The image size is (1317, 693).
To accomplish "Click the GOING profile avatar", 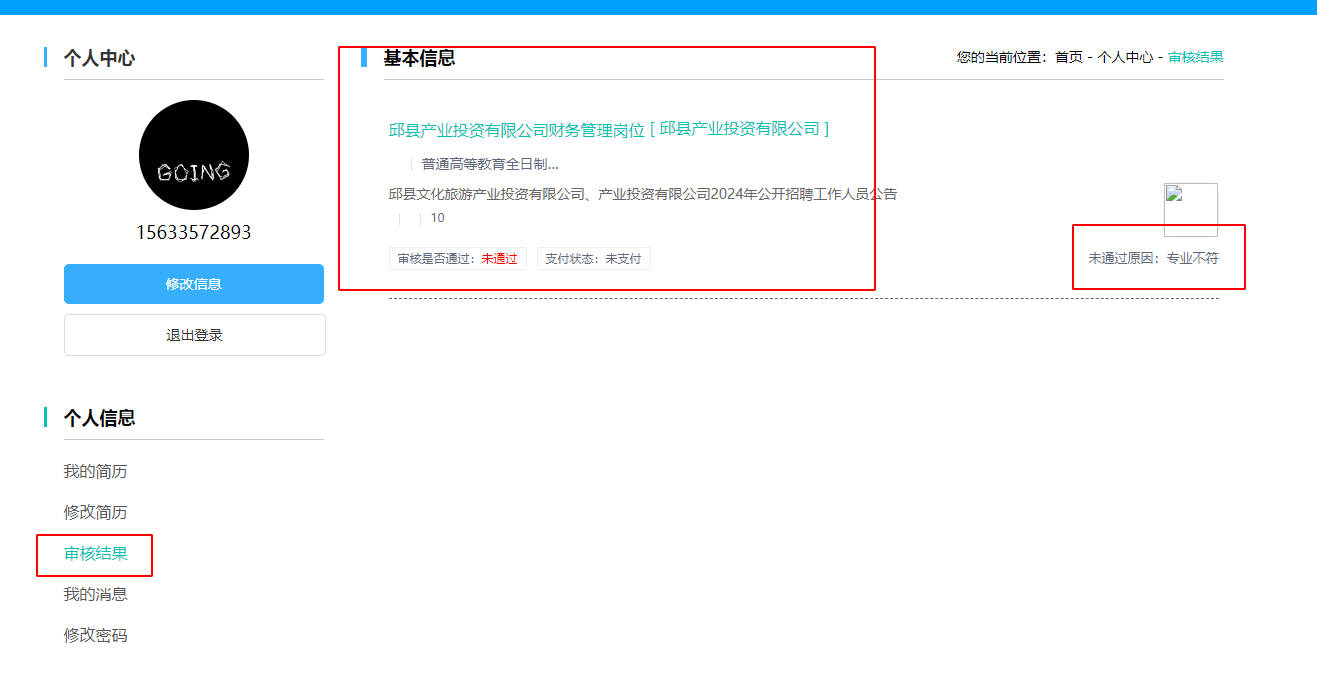I will coord(194,155).
